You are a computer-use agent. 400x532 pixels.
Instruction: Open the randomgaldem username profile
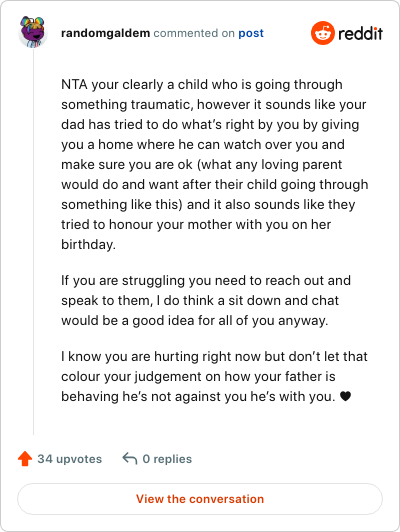[x=106, y=33]
